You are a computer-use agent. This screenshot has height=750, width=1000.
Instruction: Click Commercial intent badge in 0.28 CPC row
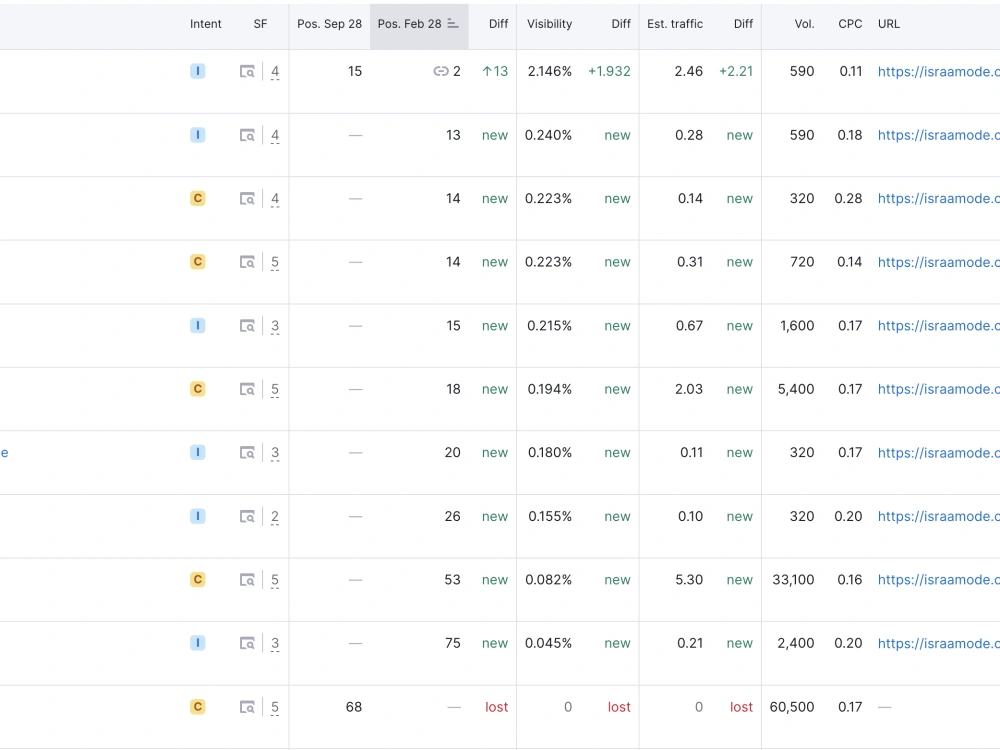[x=198, y=198]
